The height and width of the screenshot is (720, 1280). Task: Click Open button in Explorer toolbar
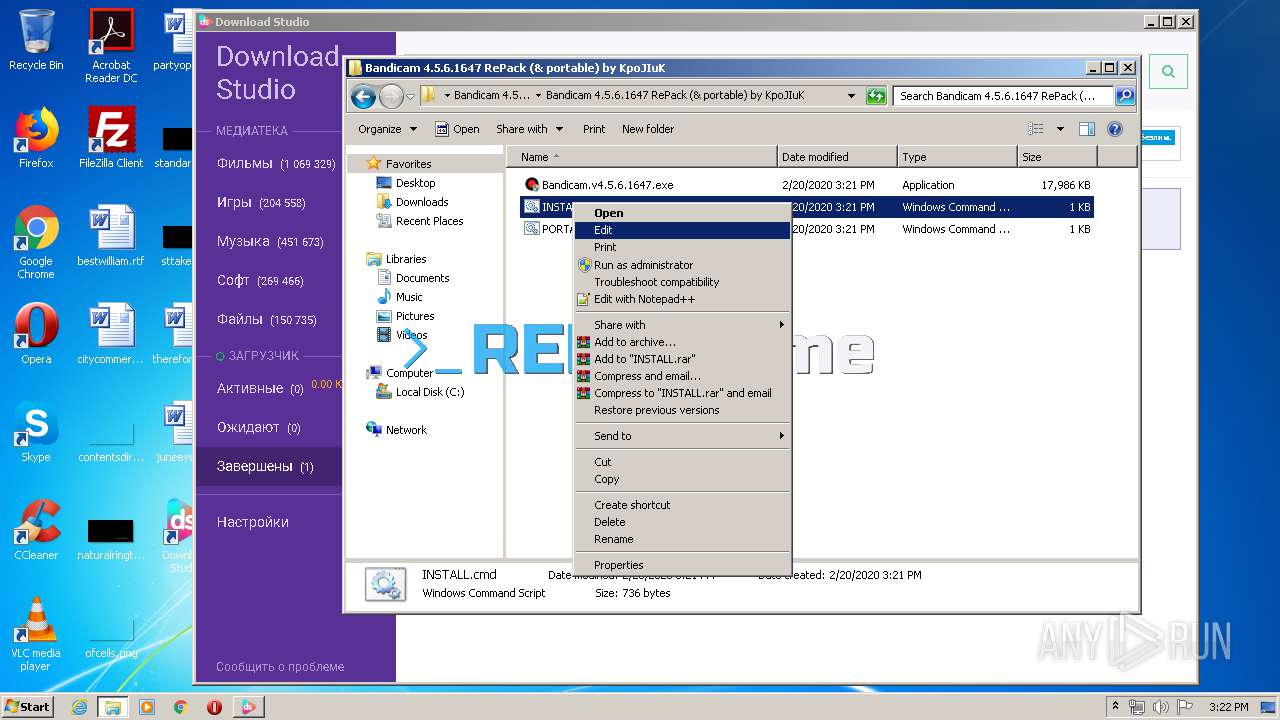(x=457, y=129)
